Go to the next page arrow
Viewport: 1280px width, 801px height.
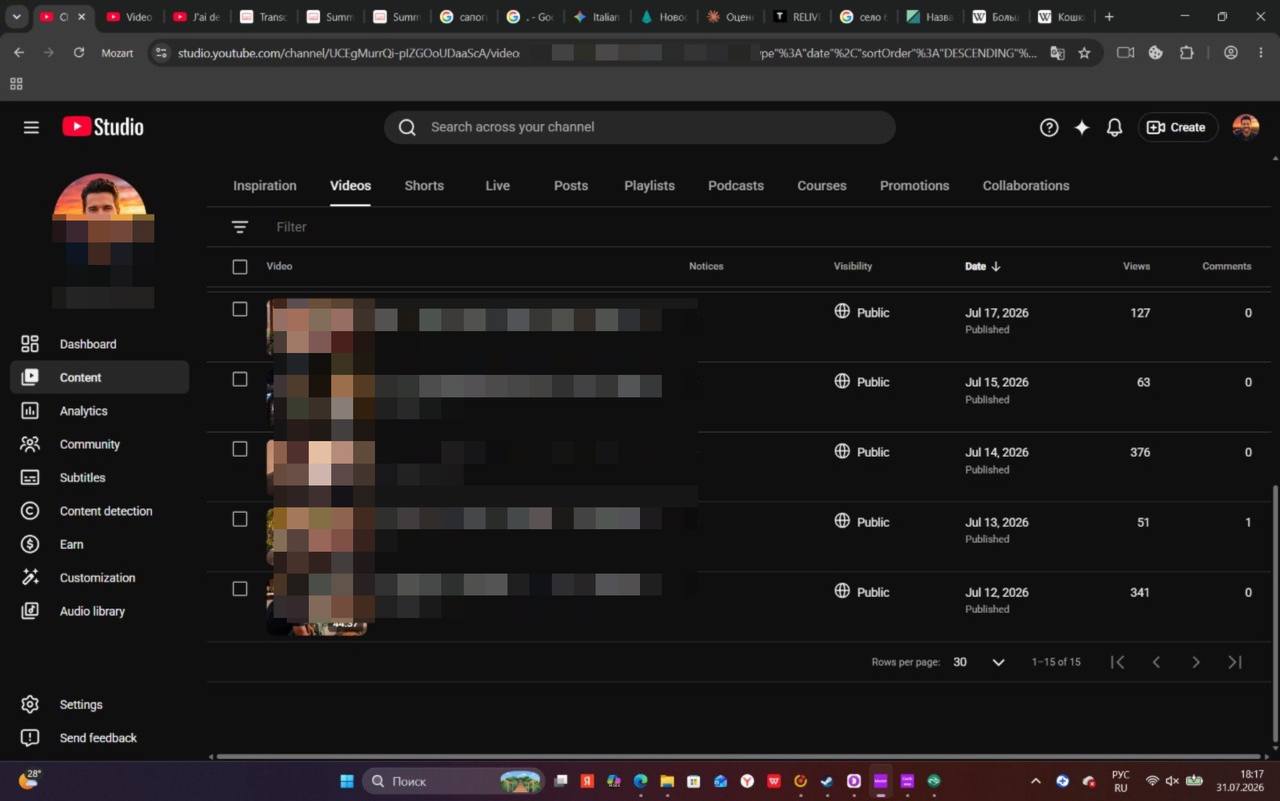(x=1195, y=662)
